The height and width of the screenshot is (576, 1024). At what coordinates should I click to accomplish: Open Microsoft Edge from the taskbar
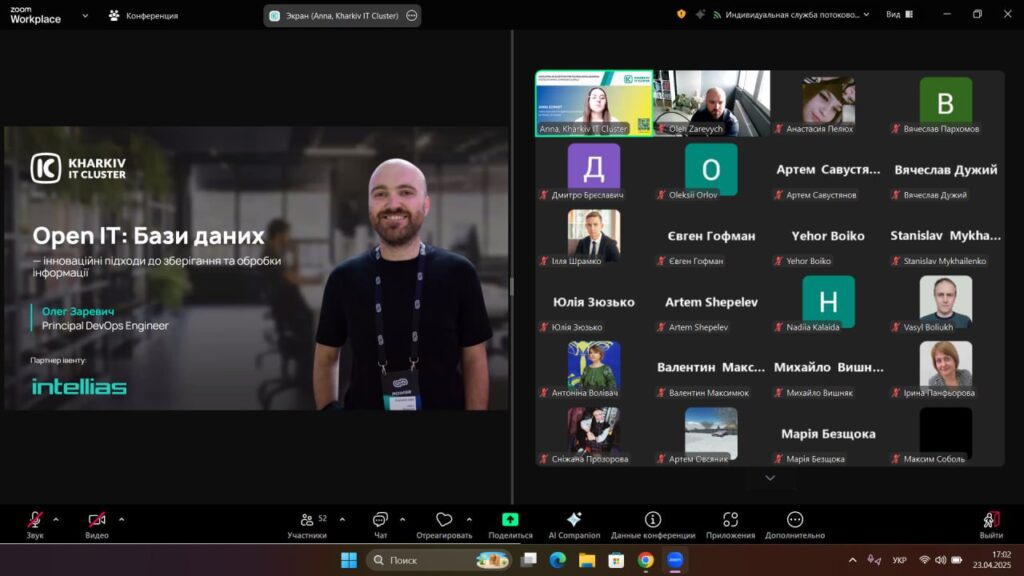click(558, 560)
